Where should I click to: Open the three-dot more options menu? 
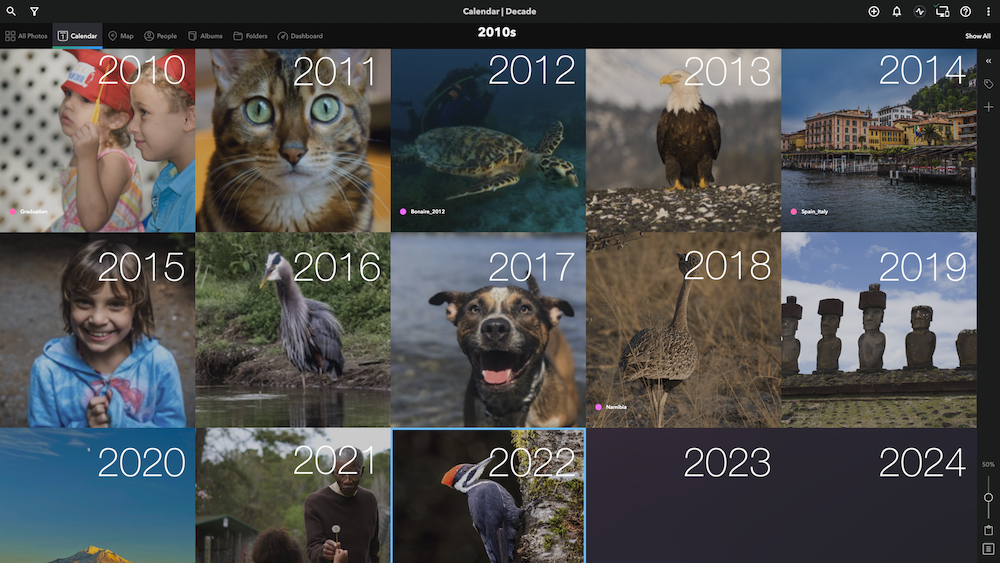pyautogui.click(x=989, y=11)
